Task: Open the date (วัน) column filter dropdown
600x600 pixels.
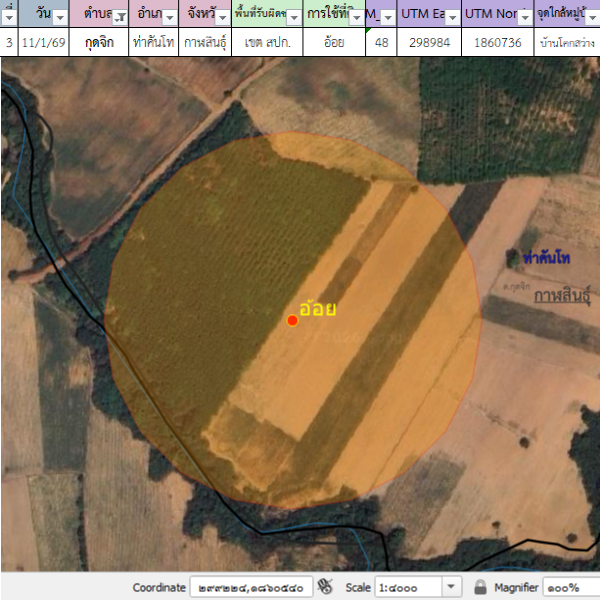Action: pos(60,17)
